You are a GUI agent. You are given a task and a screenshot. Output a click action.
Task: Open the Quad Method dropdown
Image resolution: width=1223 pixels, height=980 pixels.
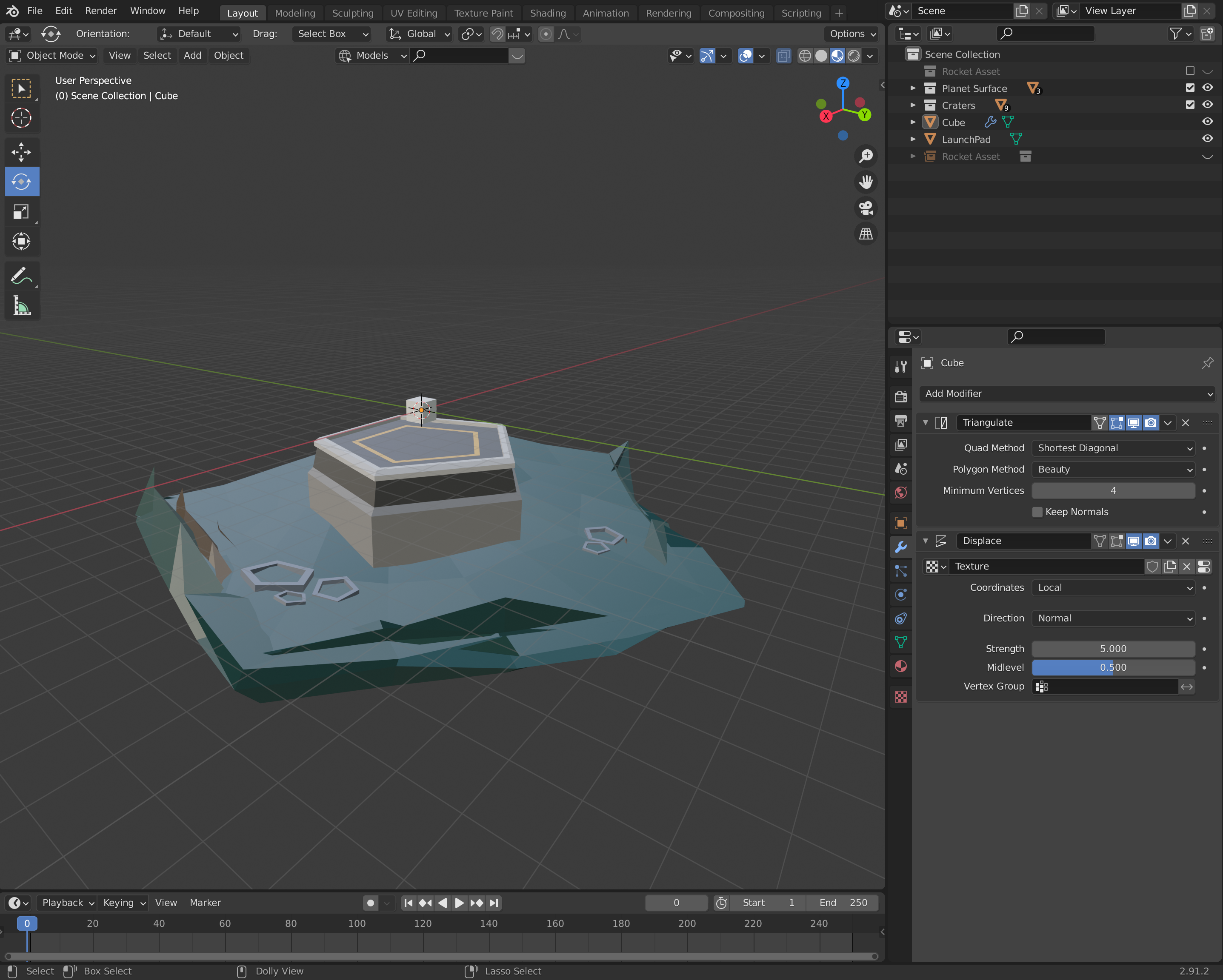point(1112,448)
